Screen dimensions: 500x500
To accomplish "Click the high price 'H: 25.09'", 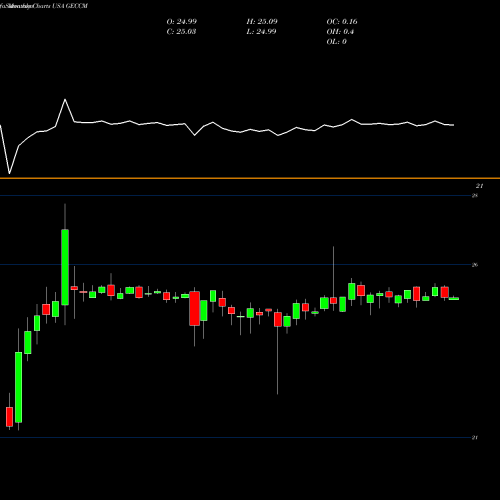I will [262, 22].
